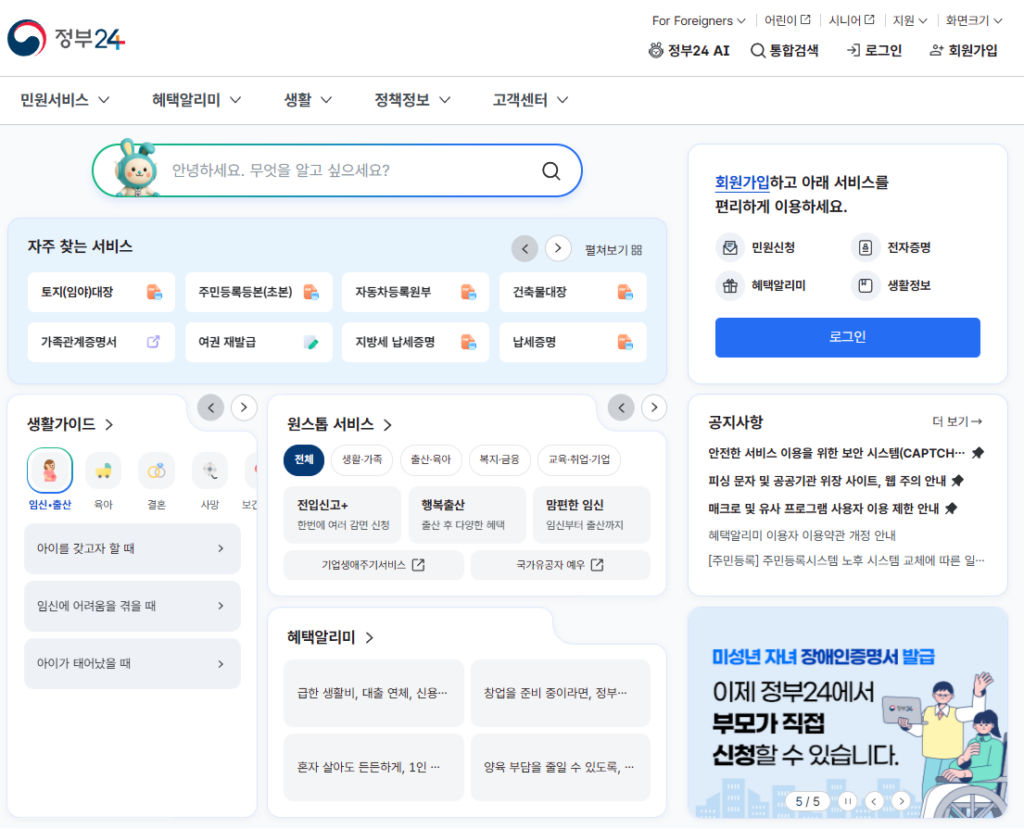Open the 정책정보 menu
Viewport: 1024px width, 829px height.
[x=412, y=100]
